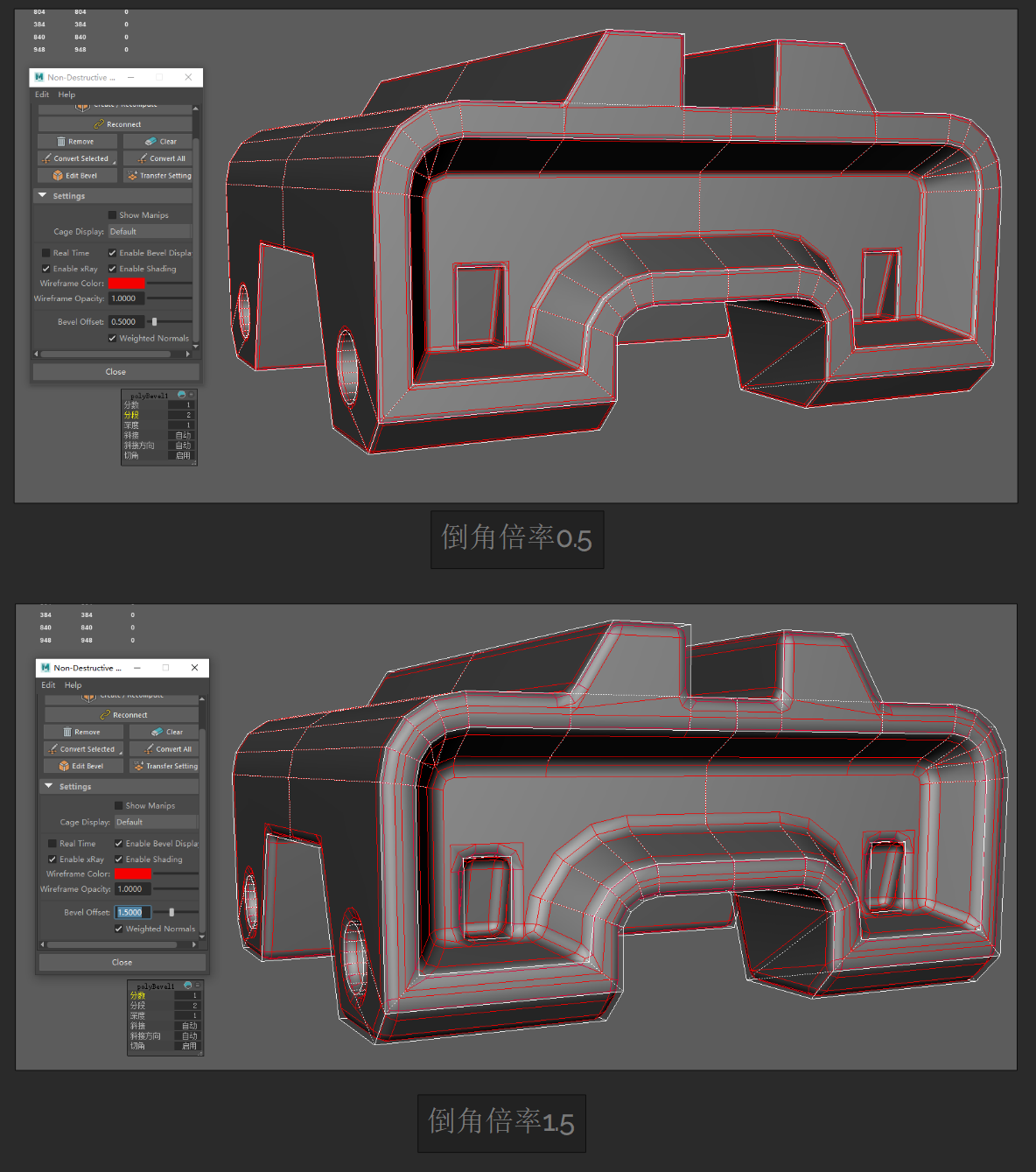Enable the Show Manips checkbox
This screenshot has width=1036, height=1172.
click(x=112, y=214)
